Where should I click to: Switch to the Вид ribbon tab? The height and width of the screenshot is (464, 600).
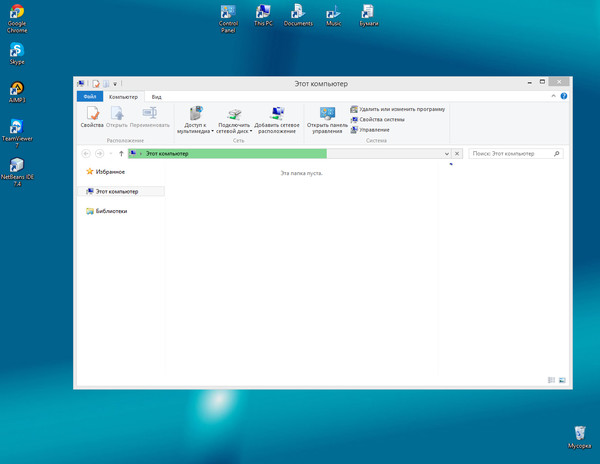(157, 97)
